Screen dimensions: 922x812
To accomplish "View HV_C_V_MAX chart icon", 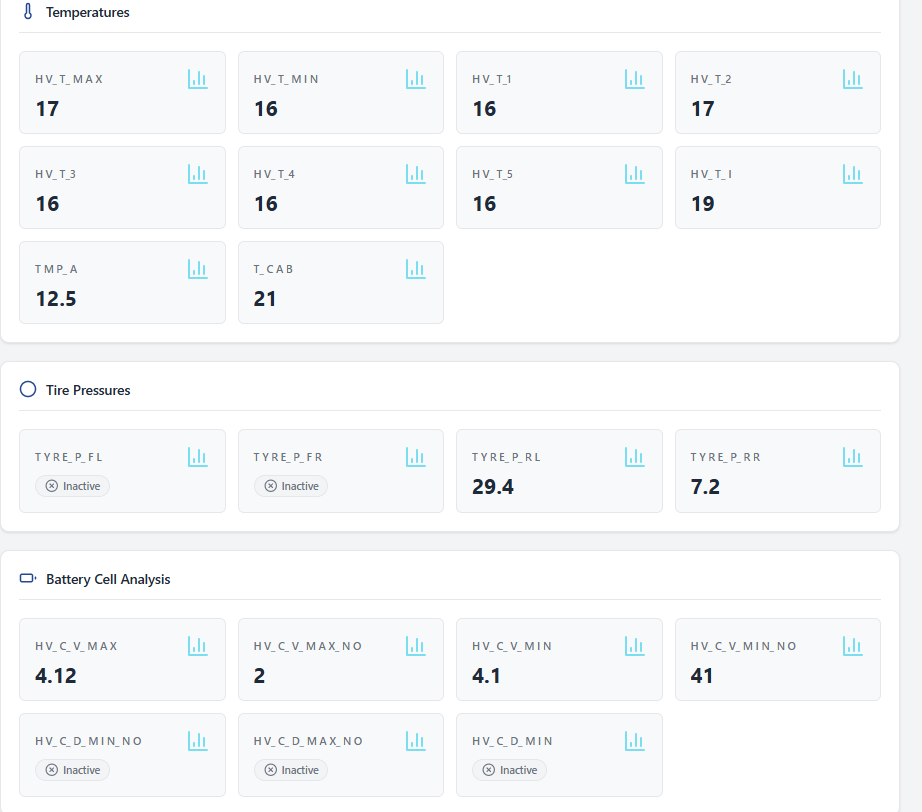I will pyautogui.click(x=198, y=646).
